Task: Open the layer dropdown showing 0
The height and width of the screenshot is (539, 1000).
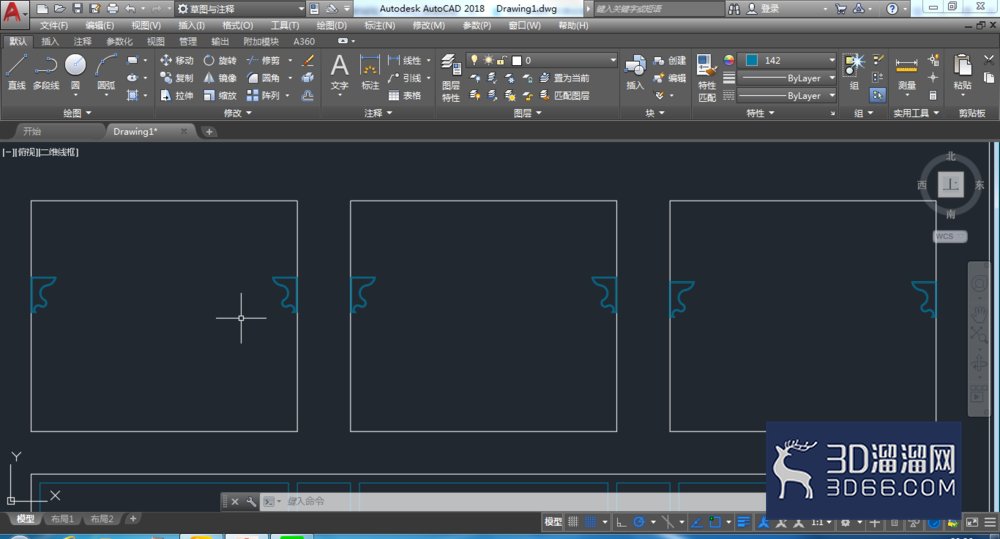Action: click(x=541, y=60)
